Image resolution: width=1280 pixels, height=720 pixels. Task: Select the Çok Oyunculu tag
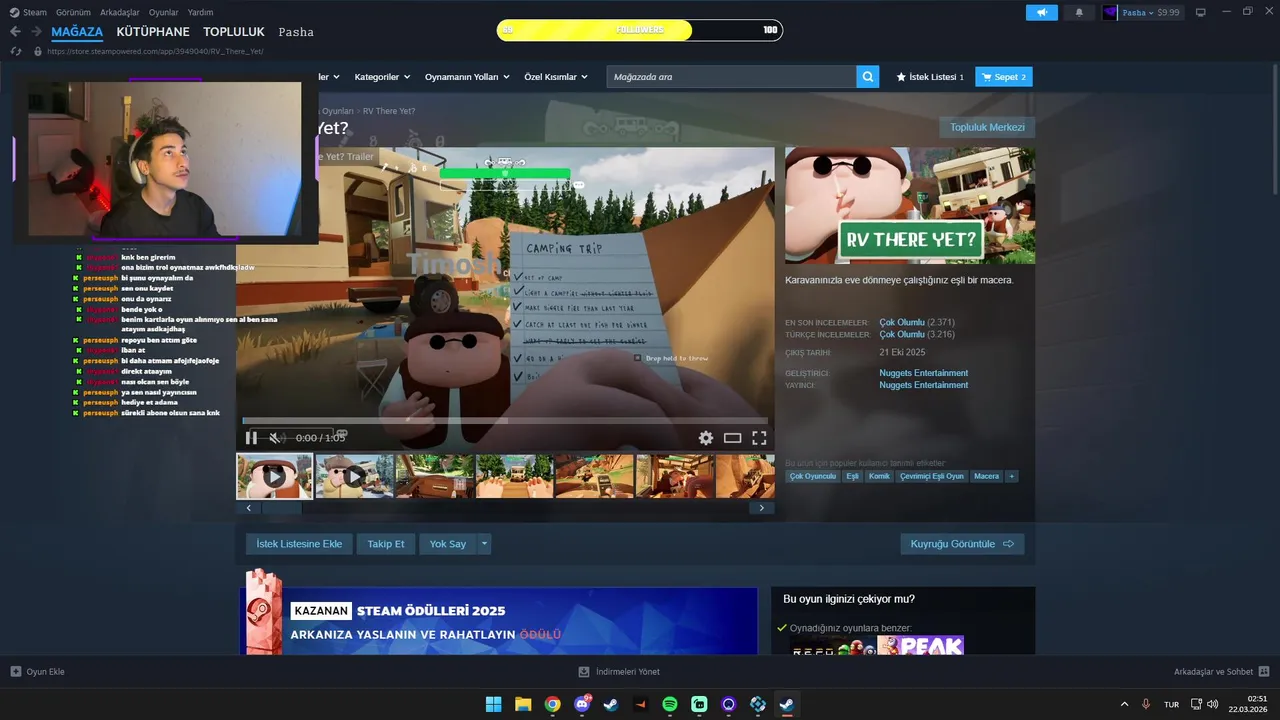point(813,476)
